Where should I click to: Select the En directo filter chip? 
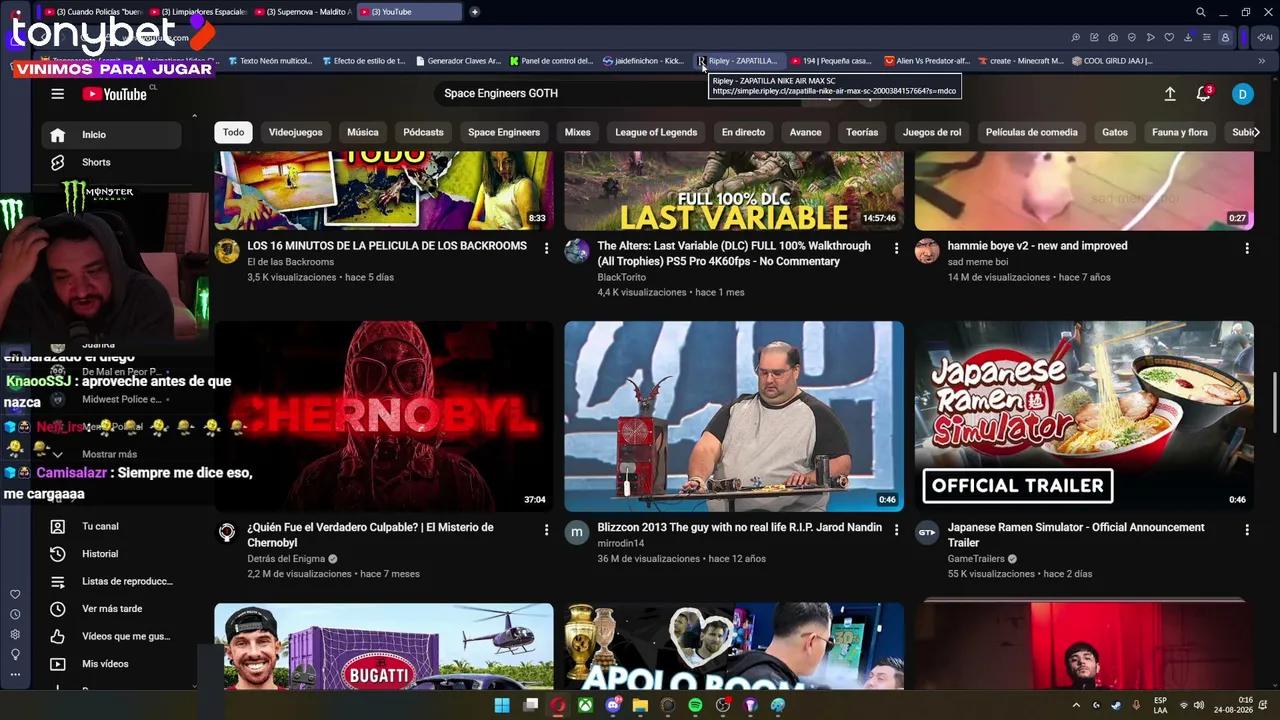pyautogui.click(x=743, y=132)
